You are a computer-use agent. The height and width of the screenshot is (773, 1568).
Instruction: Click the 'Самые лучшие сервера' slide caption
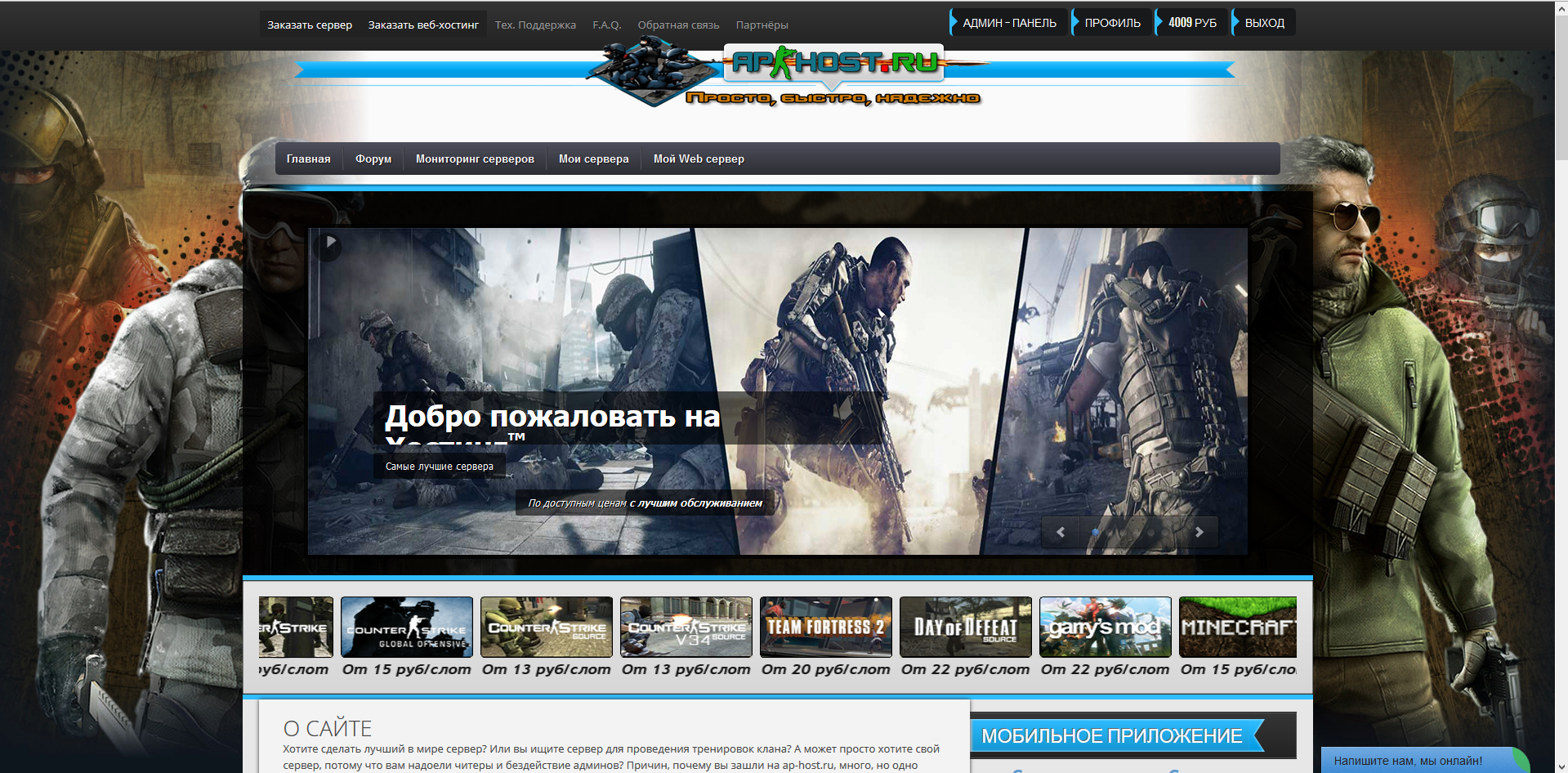click(440, 467)
